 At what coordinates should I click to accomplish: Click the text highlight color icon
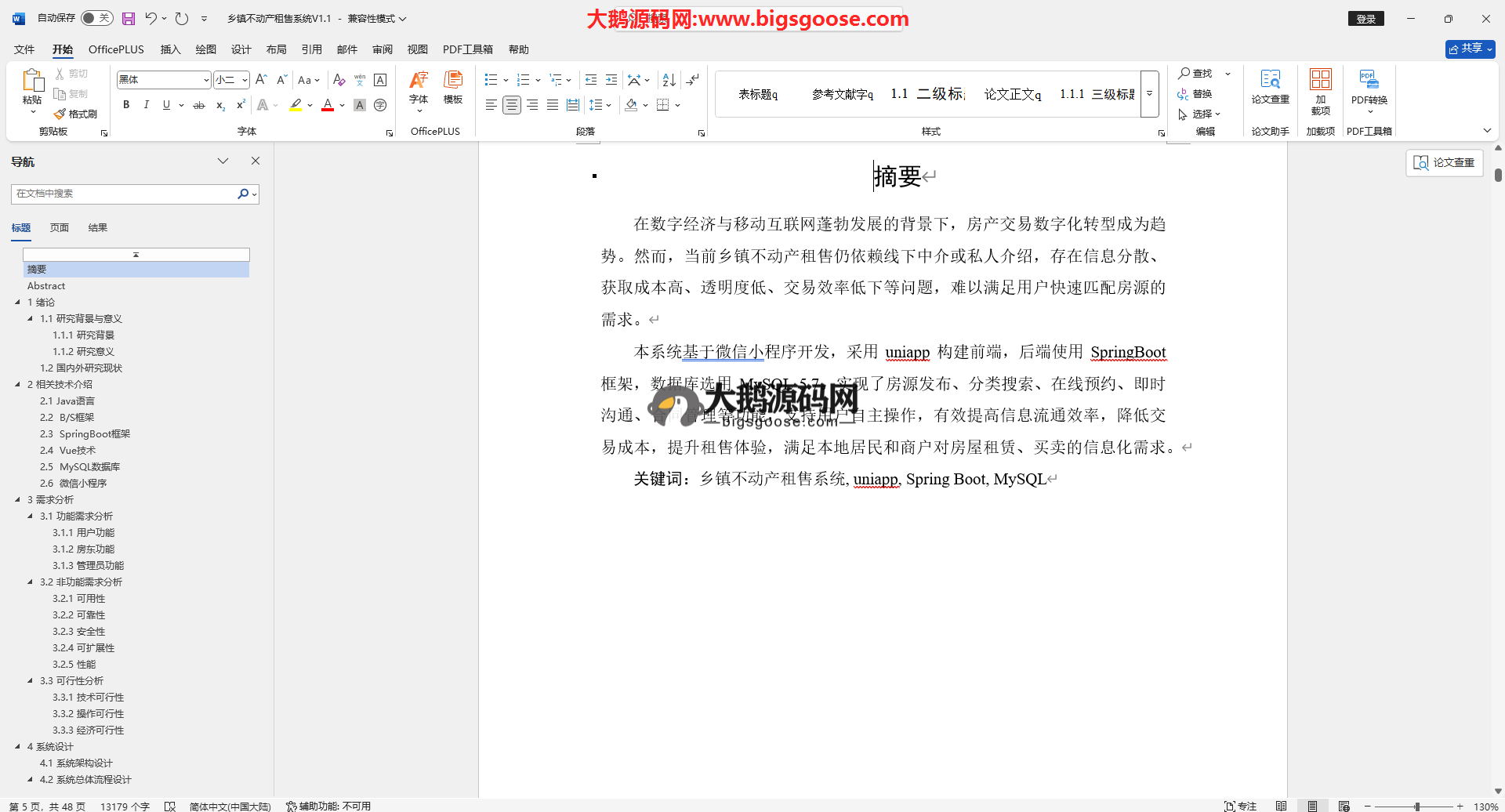click(x=296, y=105)
